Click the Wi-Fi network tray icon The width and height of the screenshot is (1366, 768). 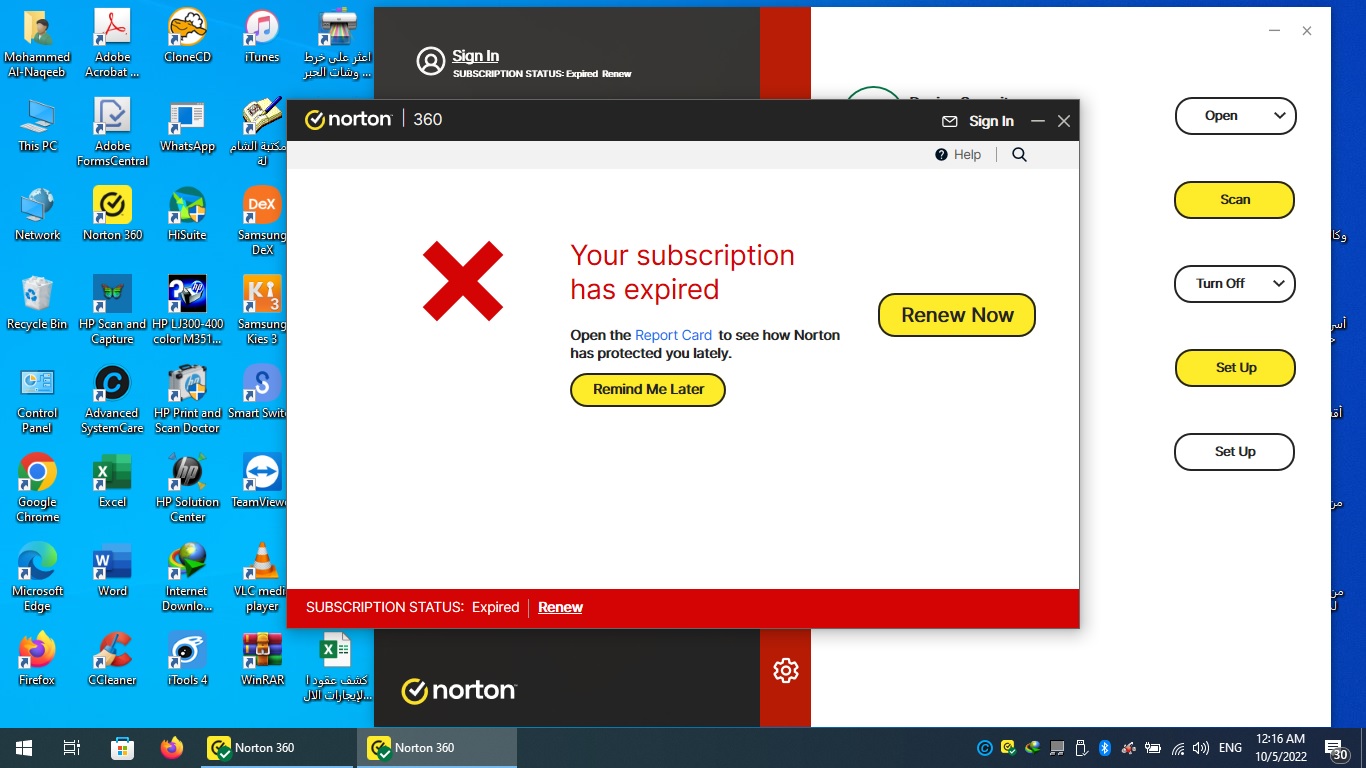click(x=1178, y=748)
